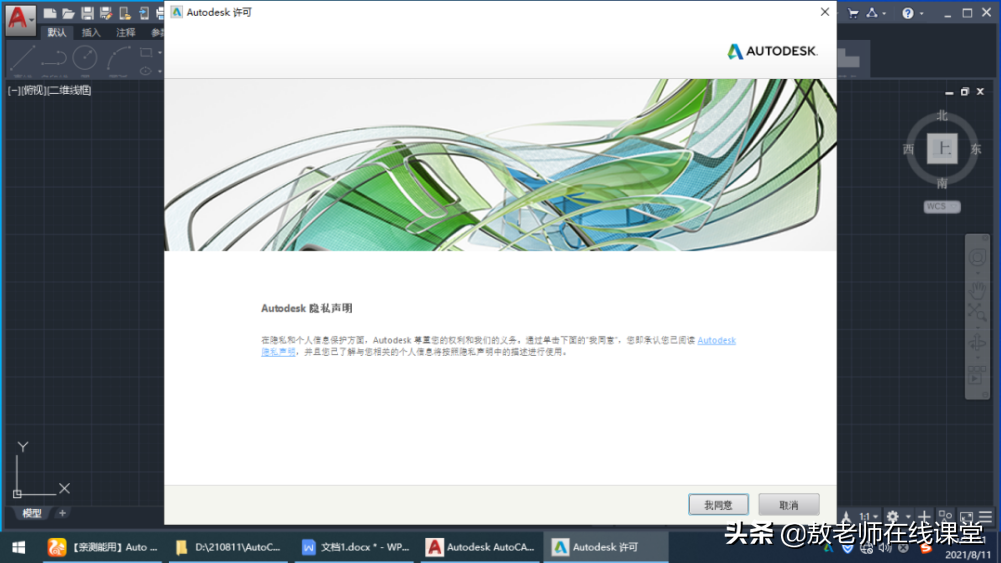Viewport: 1001px width, 563px height.
Task: Open the Windows Start menu
Action: 18,547
